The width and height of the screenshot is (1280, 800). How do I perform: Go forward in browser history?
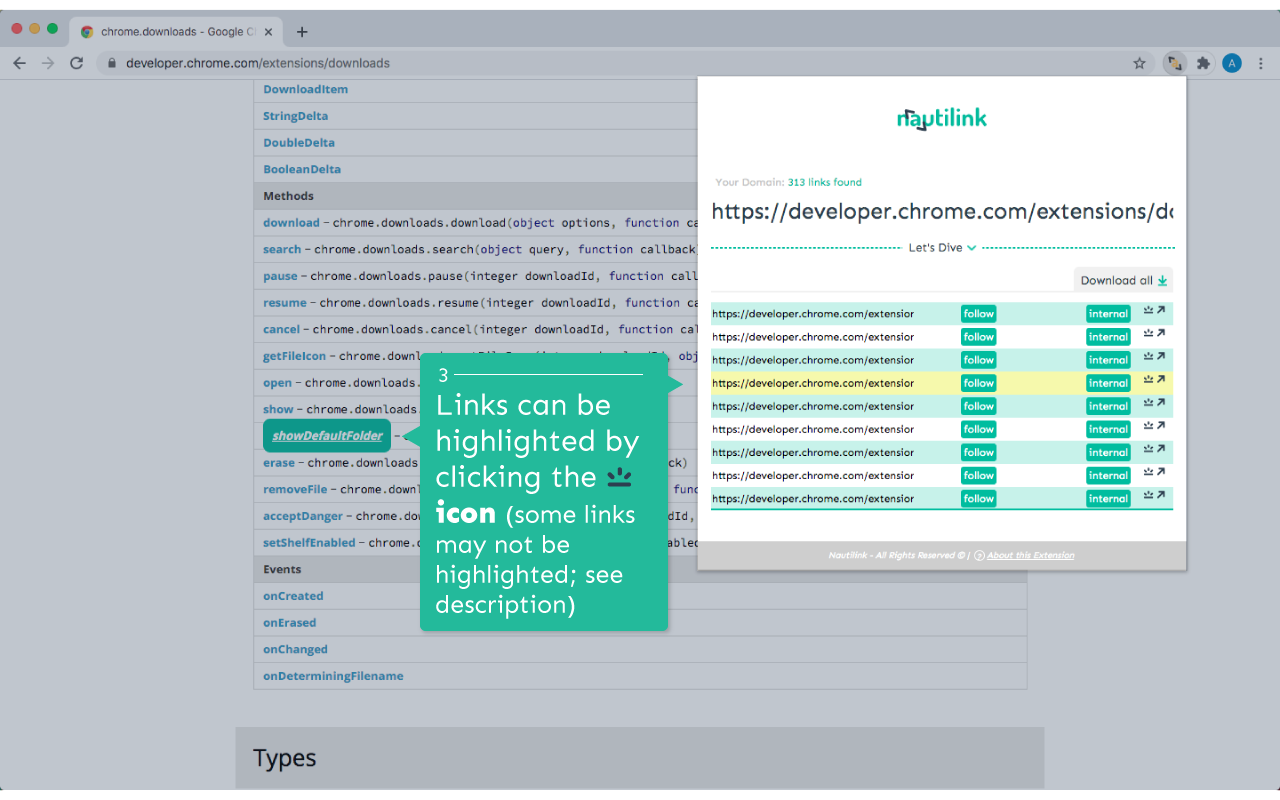[x=48, y=63]
